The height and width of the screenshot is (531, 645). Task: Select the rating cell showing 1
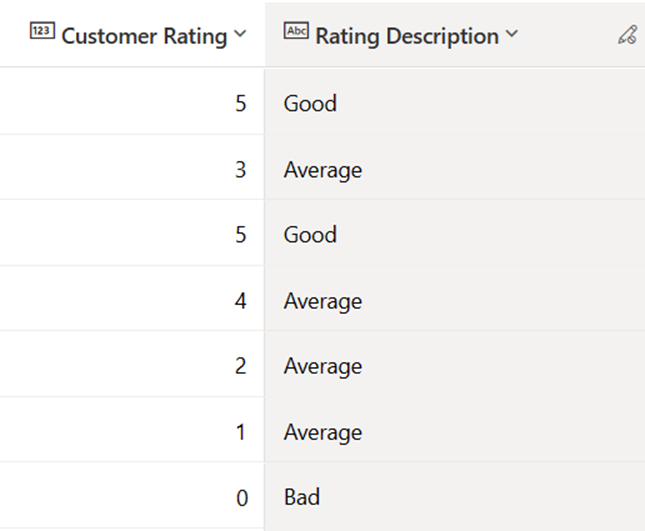pyautogui.click(x=132, y=430)
